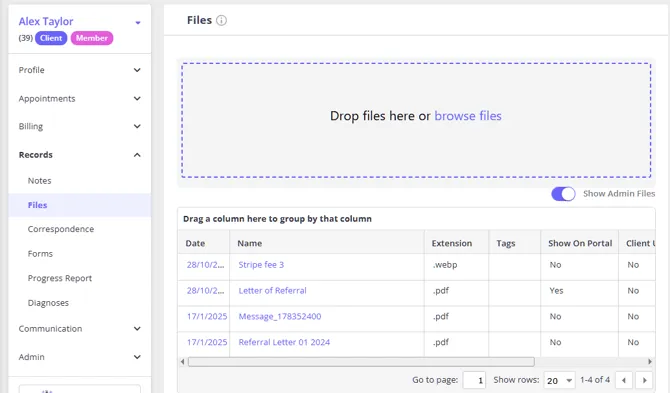This screenshot has height=393, width=670.
Task: Open the Show rows dropdown
Action: (x=559, y=380)
